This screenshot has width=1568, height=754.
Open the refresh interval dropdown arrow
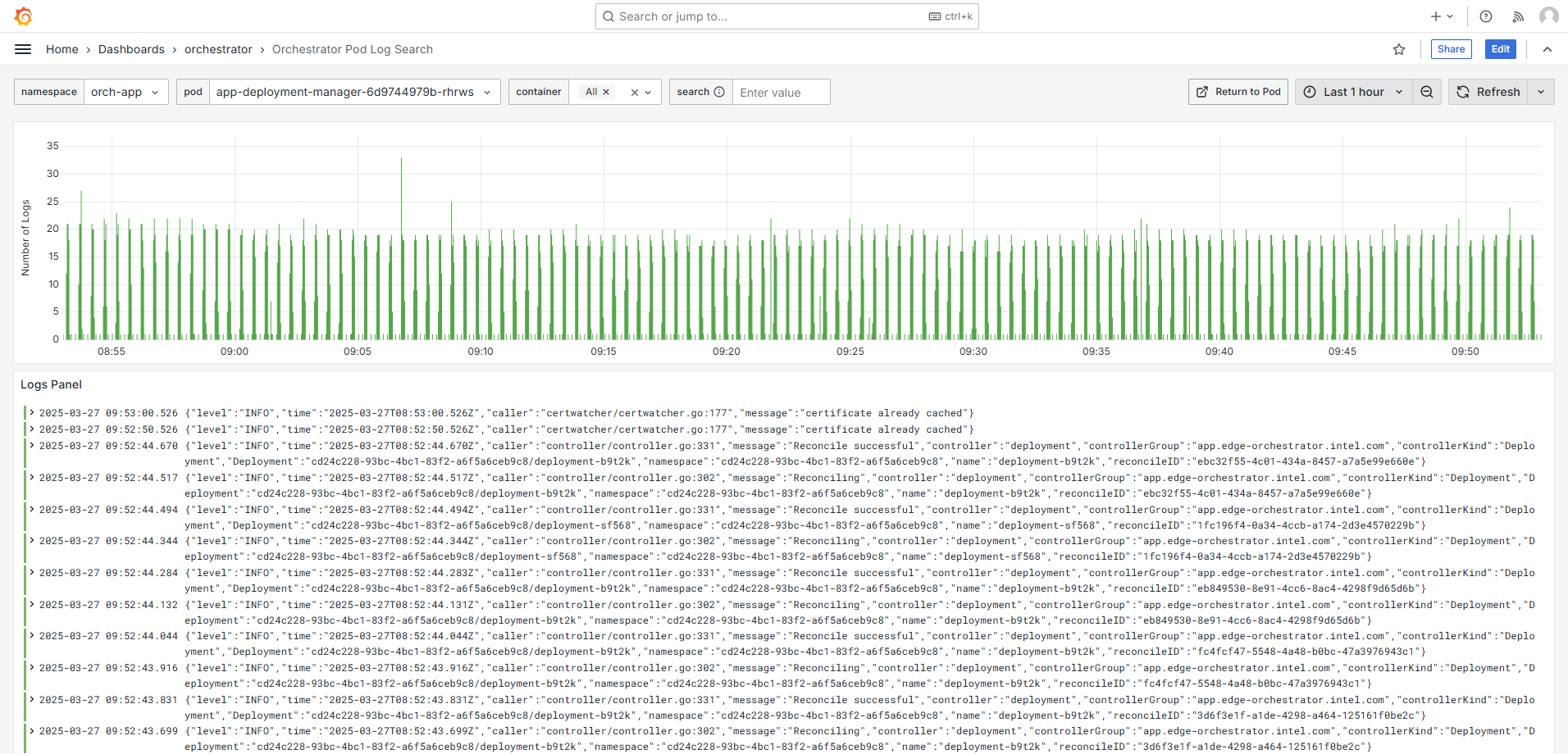pos(1541,92)
